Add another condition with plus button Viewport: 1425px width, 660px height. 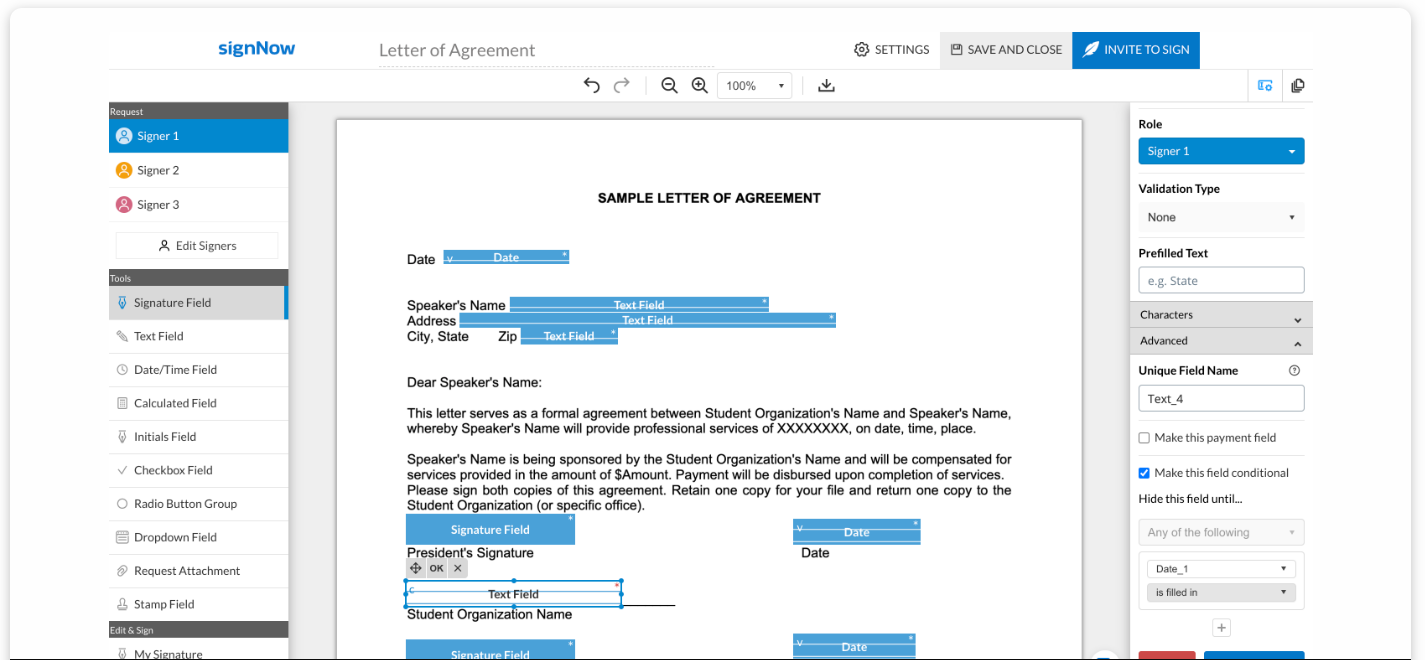[1221, 628]
